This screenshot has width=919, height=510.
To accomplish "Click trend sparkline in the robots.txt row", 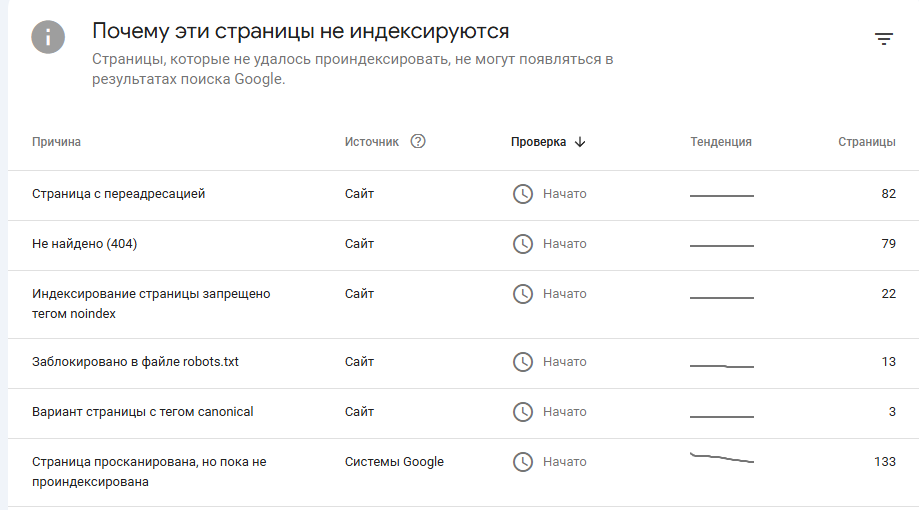I will (x=722, y=366).
